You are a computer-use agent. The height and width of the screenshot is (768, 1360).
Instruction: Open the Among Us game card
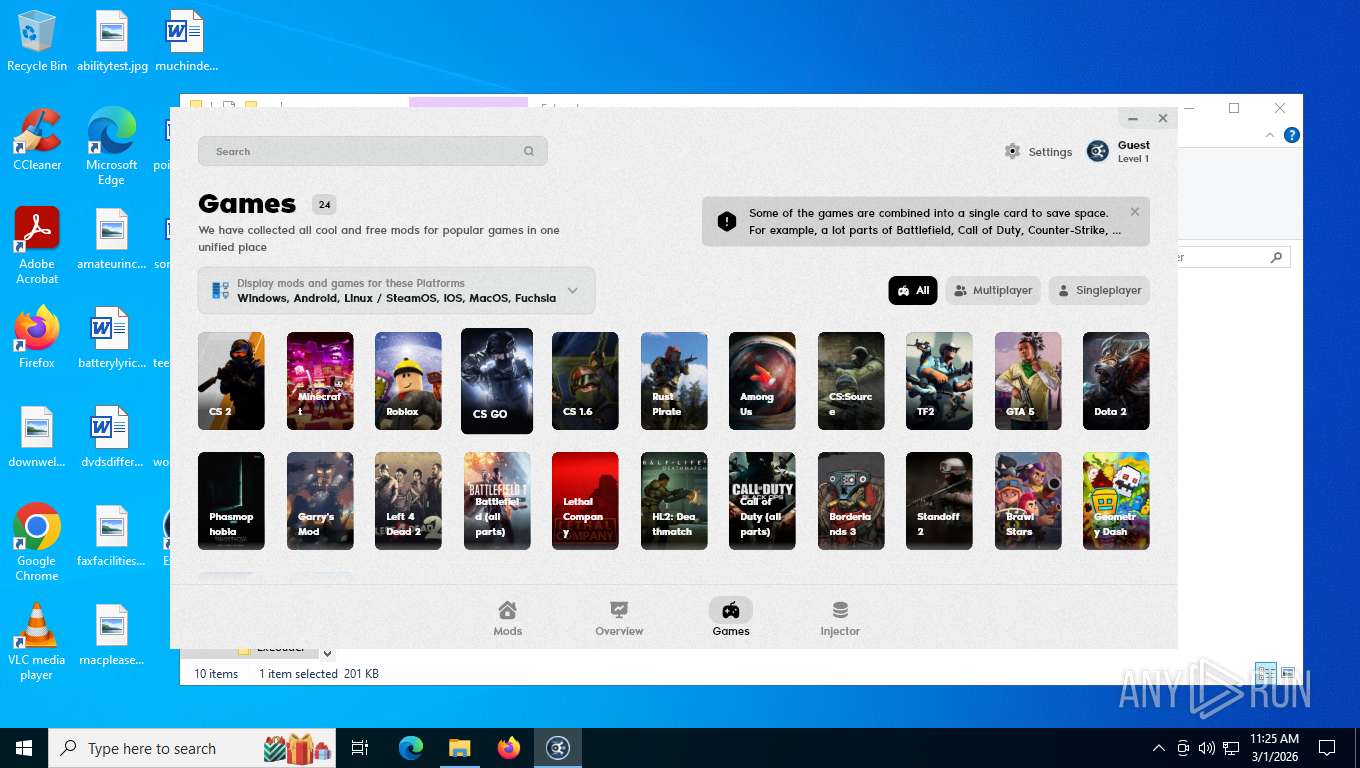762,381
